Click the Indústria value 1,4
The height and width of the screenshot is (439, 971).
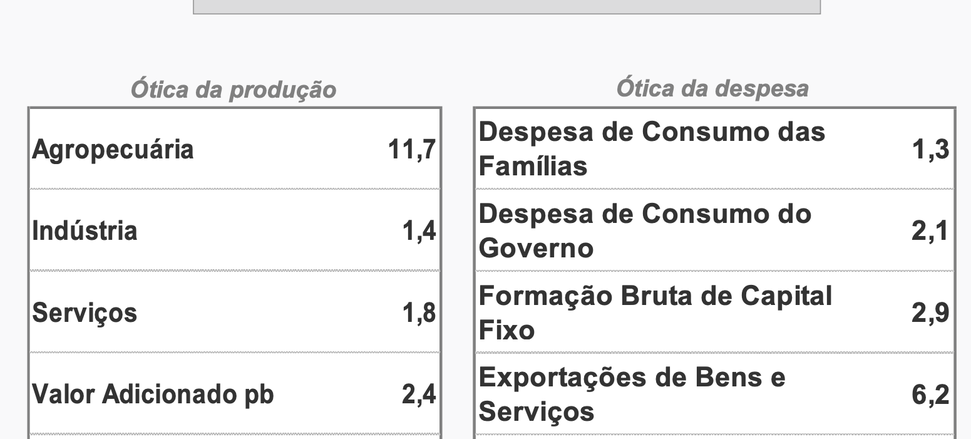419,232
